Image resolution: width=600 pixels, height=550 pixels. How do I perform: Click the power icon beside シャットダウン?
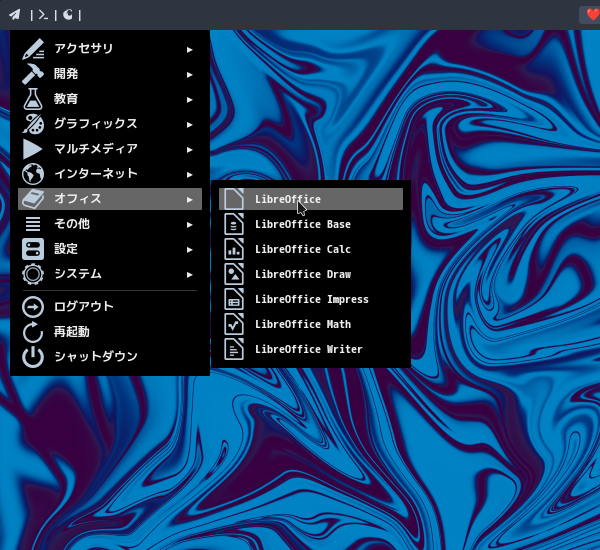33,357
